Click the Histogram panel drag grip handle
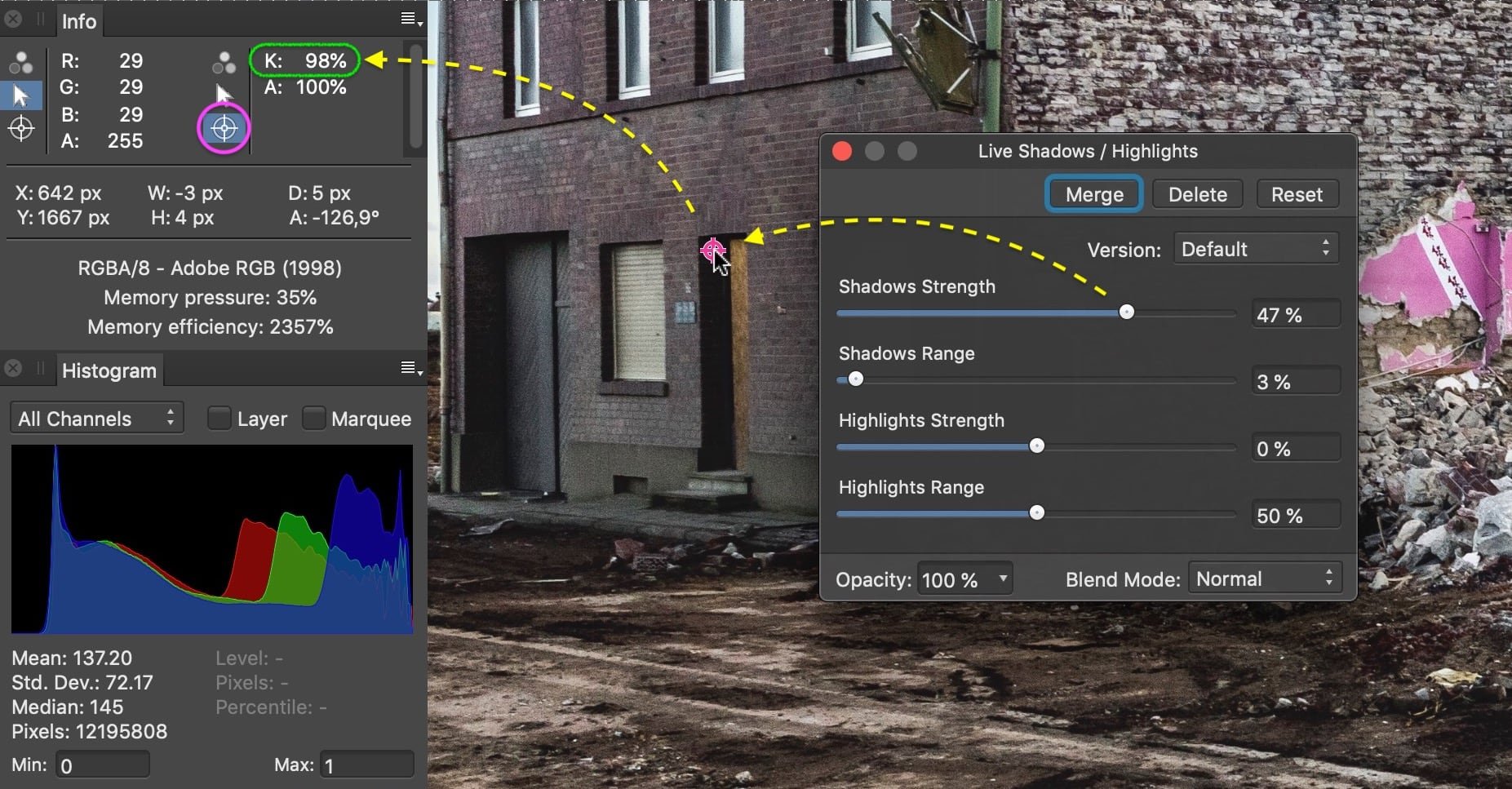Viewport: 1512px width, 789px height. [x=40, y=369]
